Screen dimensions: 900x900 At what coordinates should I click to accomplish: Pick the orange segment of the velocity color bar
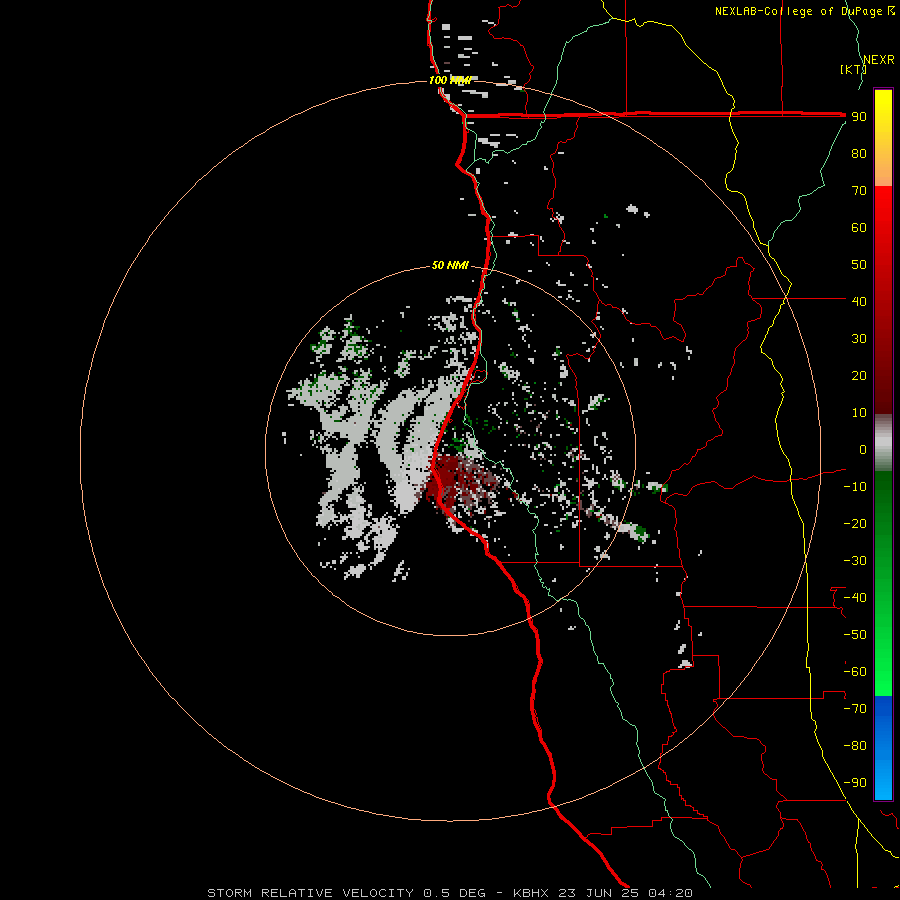(883, 169)
